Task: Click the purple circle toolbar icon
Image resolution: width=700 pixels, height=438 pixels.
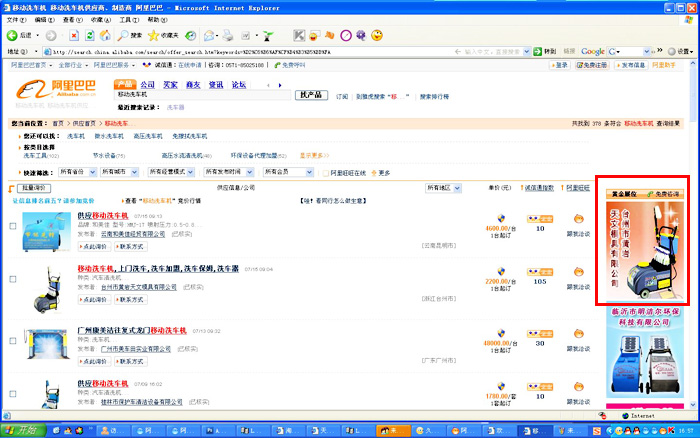Action: coord(346,35)
